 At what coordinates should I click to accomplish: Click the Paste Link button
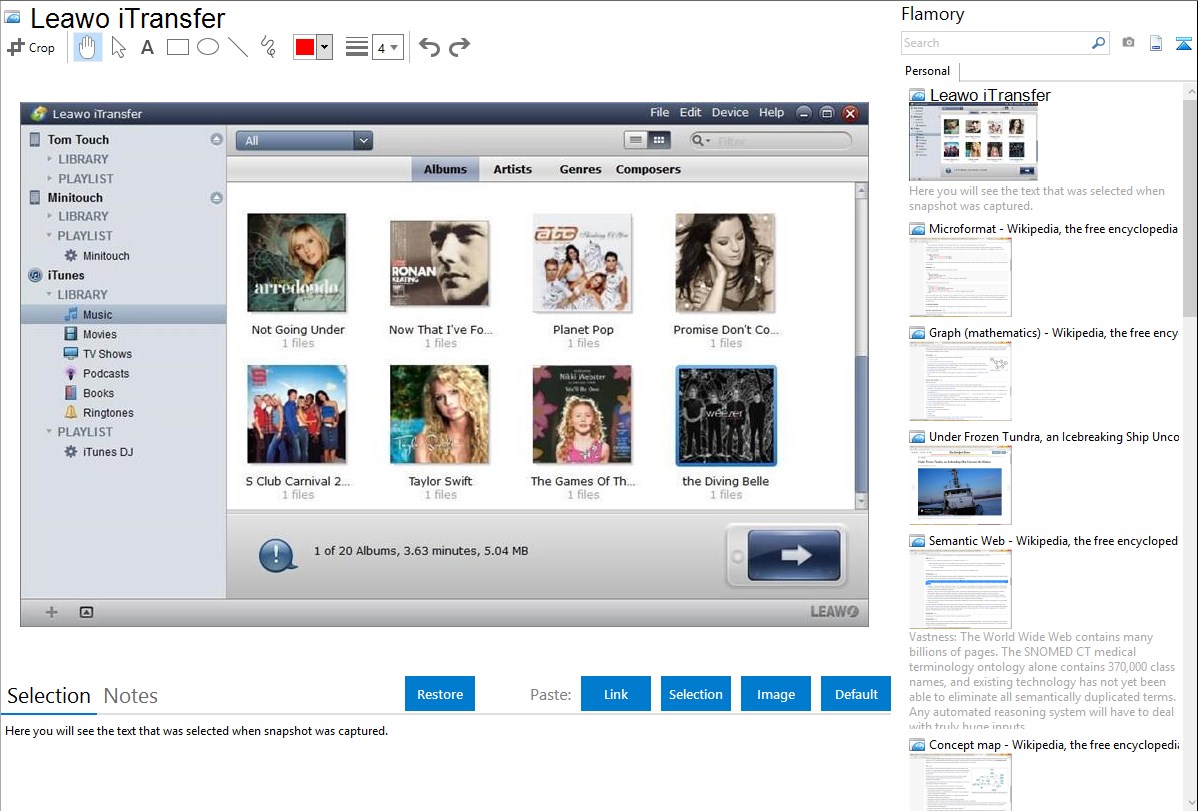click(x=616, y=694)
